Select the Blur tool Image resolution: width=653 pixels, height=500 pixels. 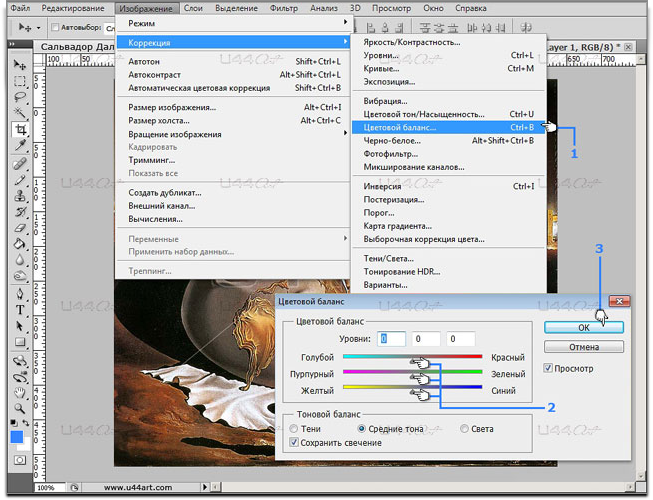20,260
